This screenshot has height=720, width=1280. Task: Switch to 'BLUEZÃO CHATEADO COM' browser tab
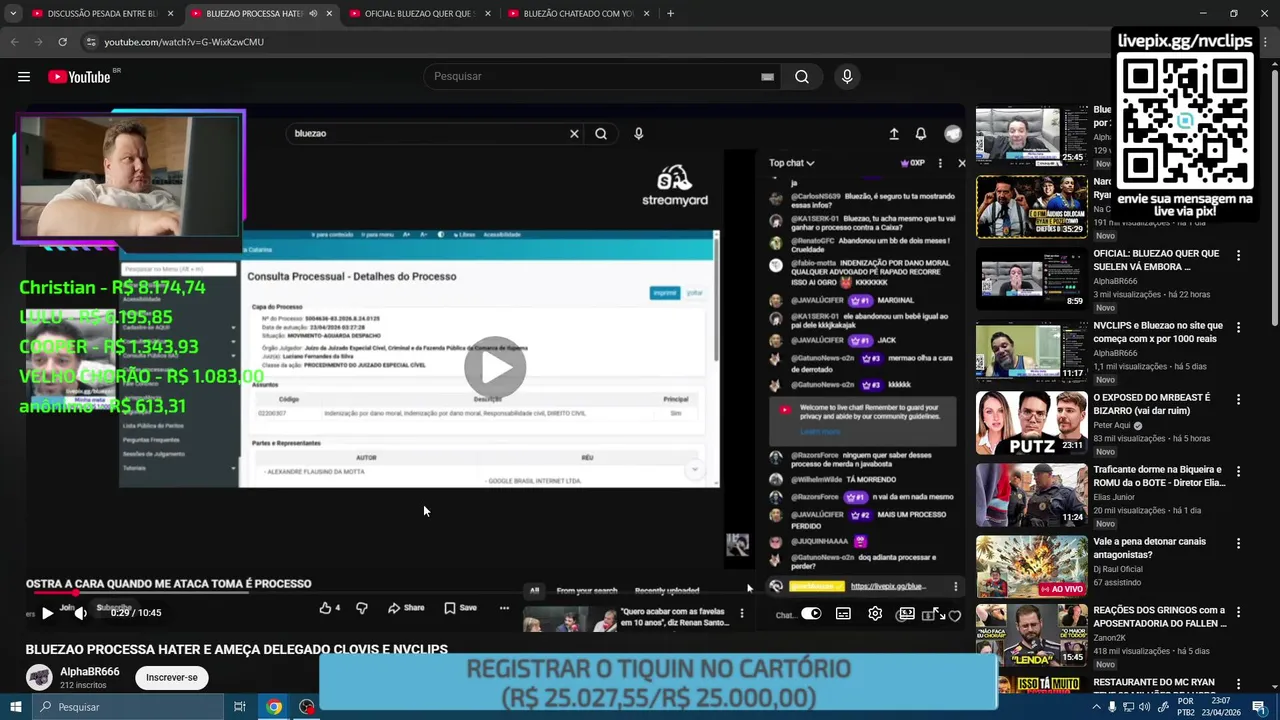577,14
